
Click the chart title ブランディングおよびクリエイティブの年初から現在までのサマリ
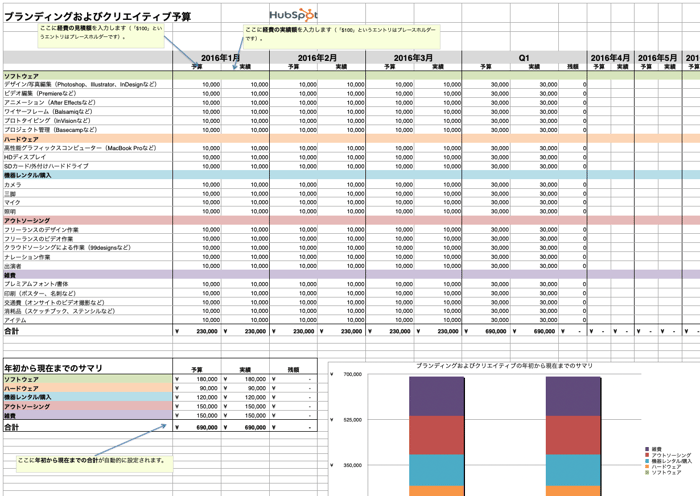[504, 366]
